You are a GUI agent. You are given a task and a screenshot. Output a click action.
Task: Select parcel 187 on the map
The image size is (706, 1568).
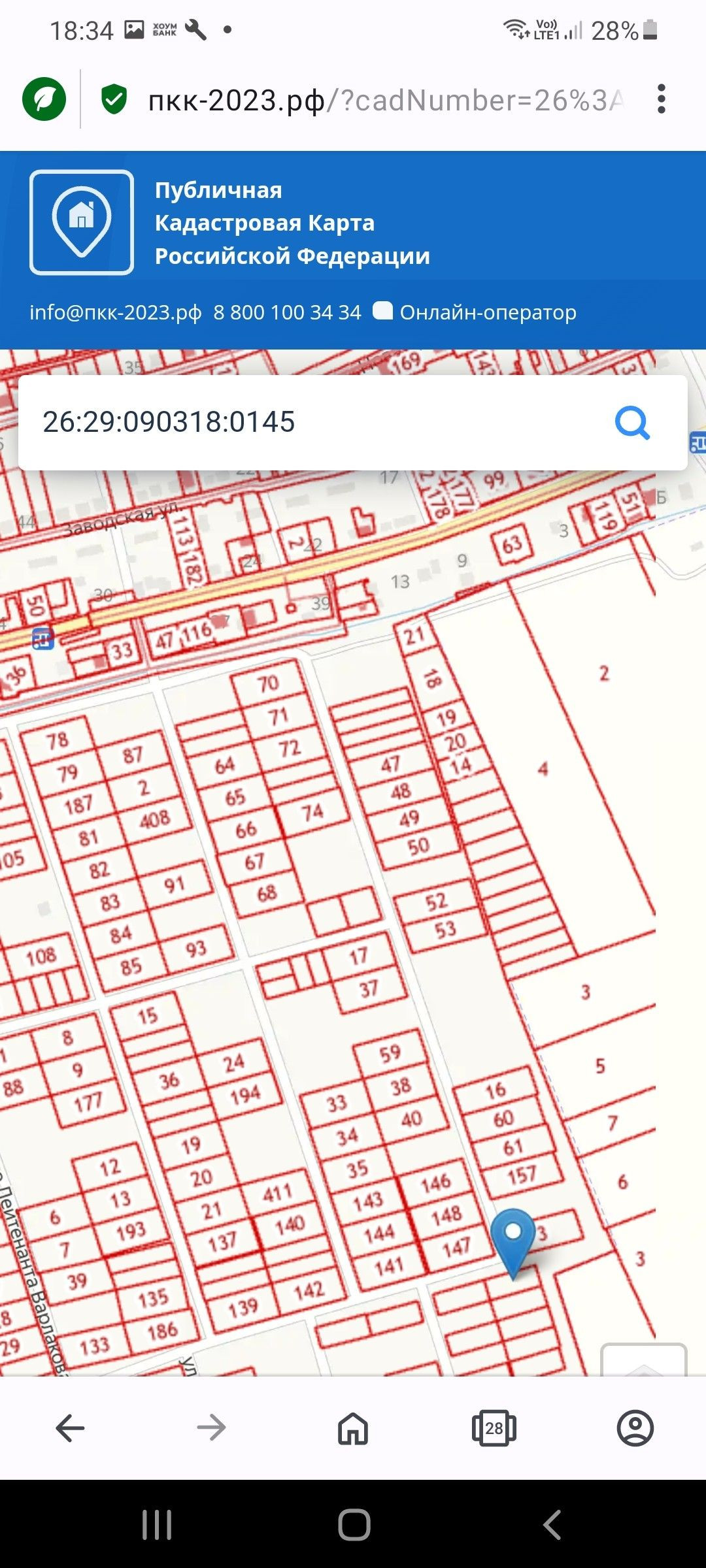click(78, 804)
